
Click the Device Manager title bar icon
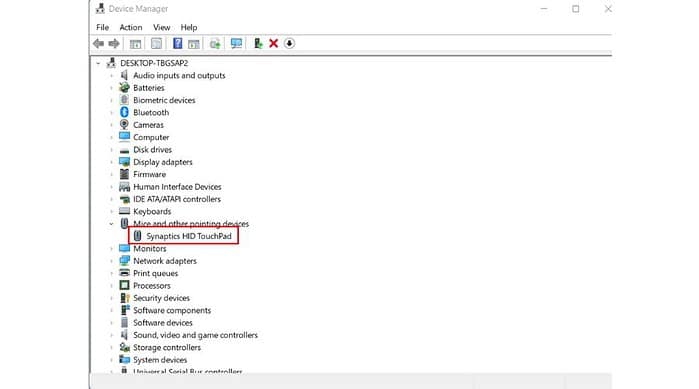tap(100, 8)
